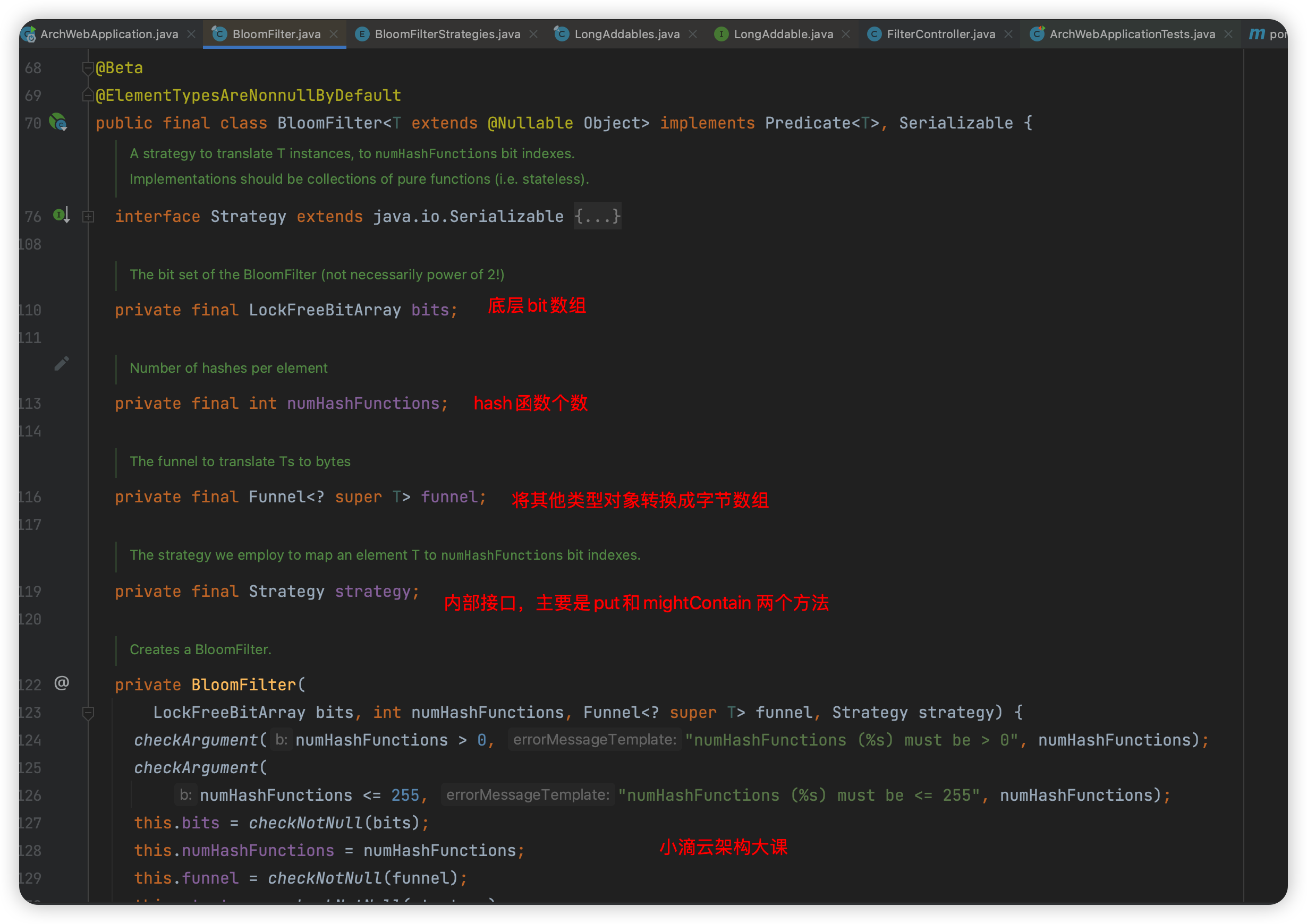Click the @ annotation gutter icon line 122
This screenshot has width=1307, height=924.
[x=62, y=683]
